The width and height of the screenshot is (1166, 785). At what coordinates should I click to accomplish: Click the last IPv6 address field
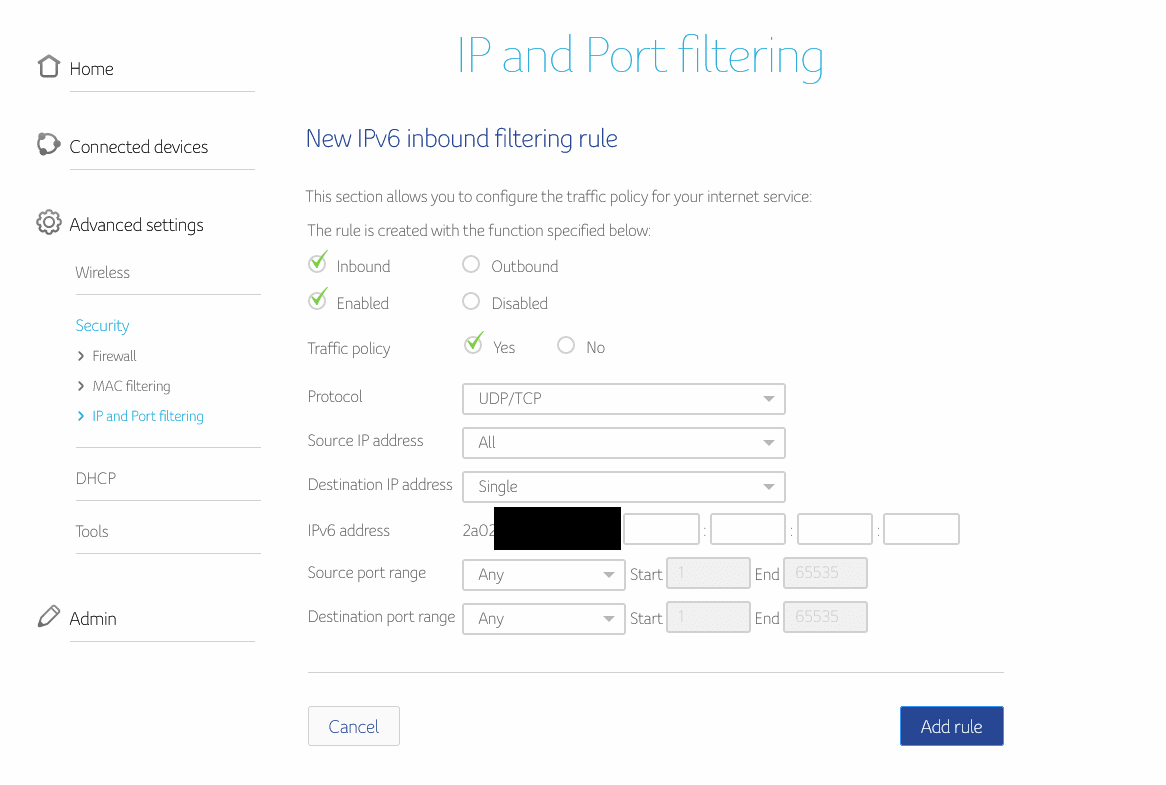click(x=921, y=529)
